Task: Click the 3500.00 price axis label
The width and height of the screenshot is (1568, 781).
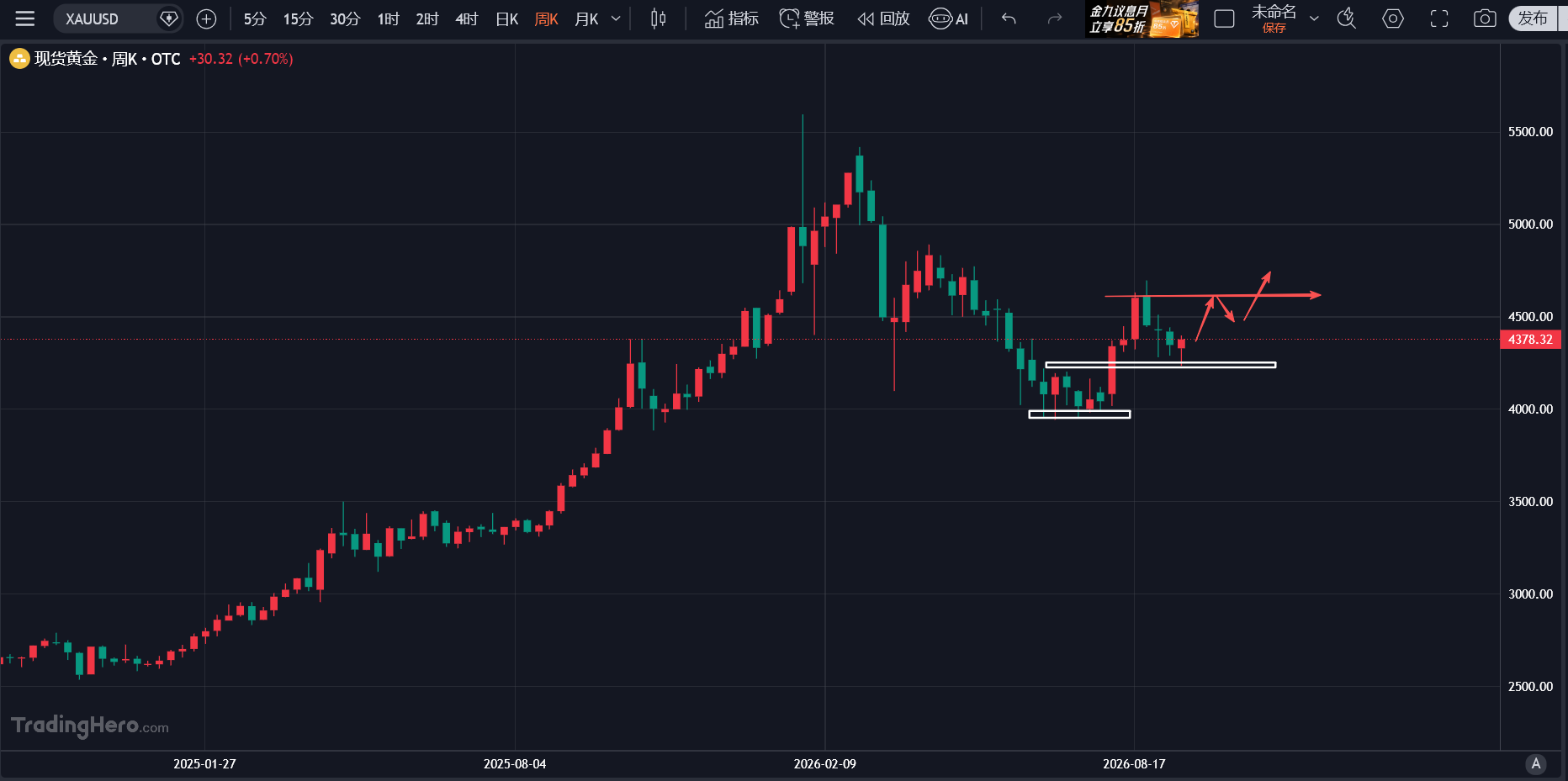Action: click(1530, 502)
